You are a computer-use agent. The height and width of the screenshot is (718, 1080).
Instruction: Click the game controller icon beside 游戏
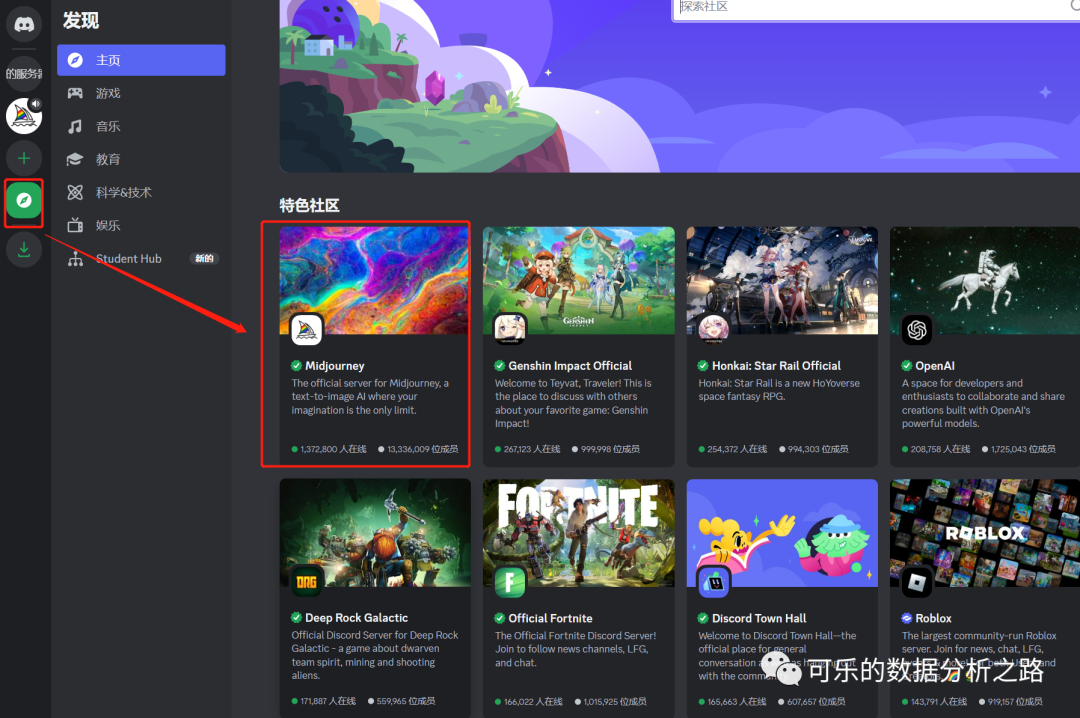tap(75, 93)
